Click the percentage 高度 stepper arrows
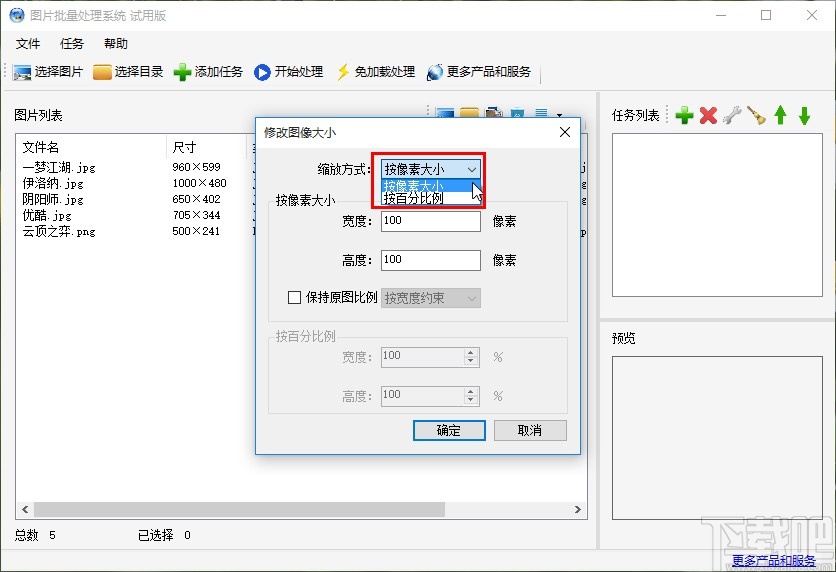This screenshot has width=836, height=572. pyautogui.click(x=471, y=396)
